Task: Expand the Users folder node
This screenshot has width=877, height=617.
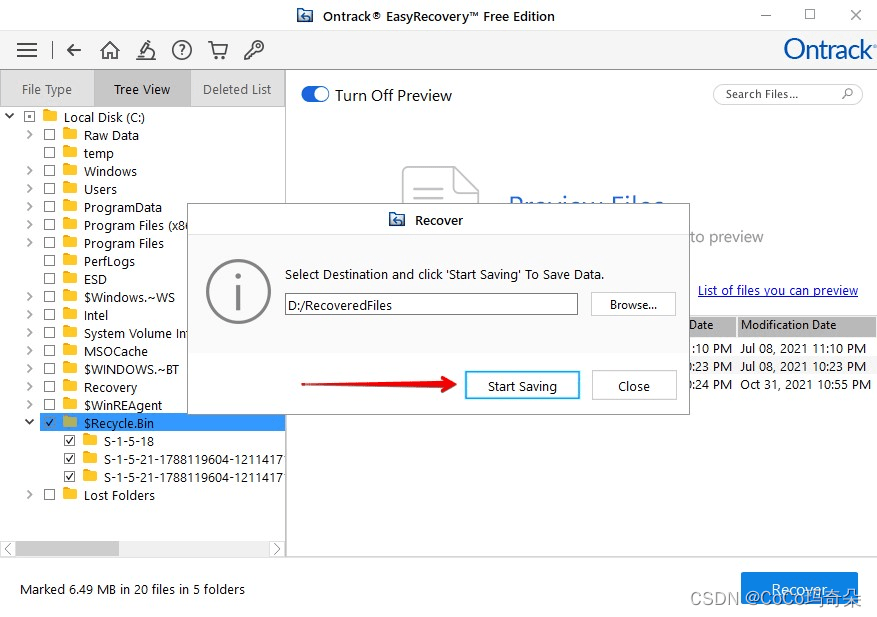Action: (30, 190)
